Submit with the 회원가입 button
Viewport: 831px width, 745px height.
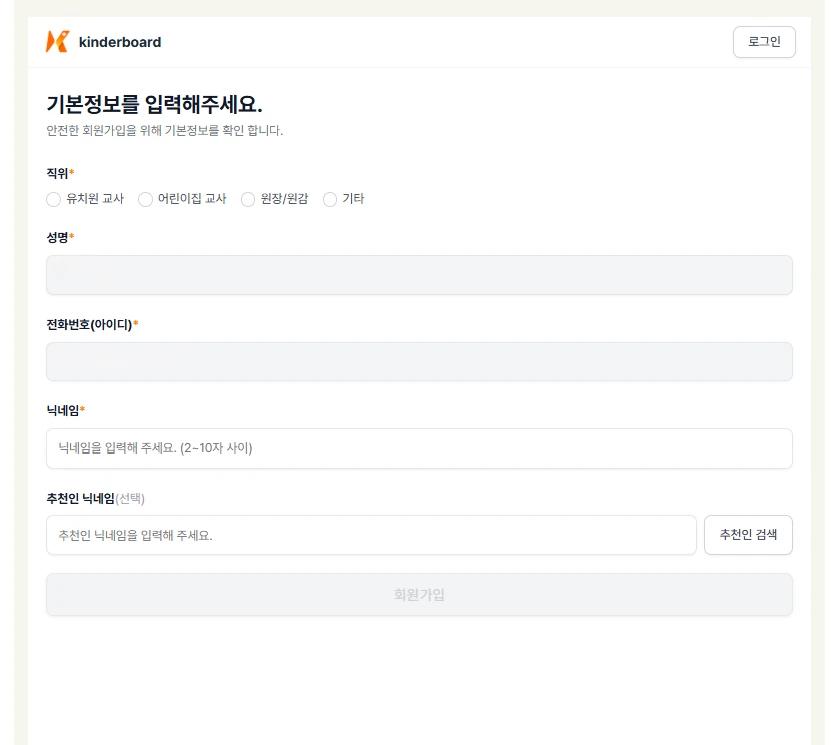419,595
